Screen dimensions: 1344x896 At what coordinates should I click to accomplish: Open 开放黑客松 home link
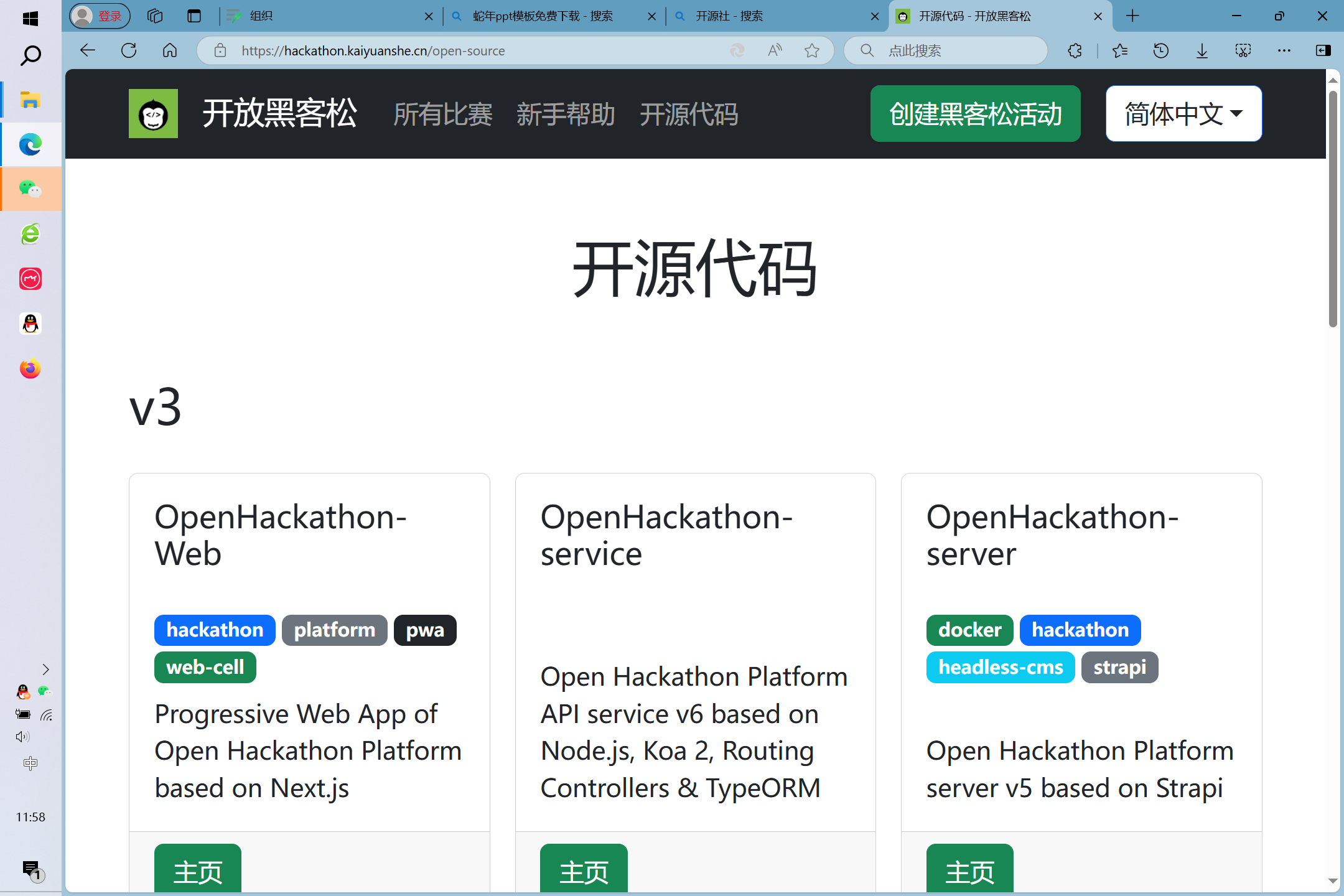279,113
